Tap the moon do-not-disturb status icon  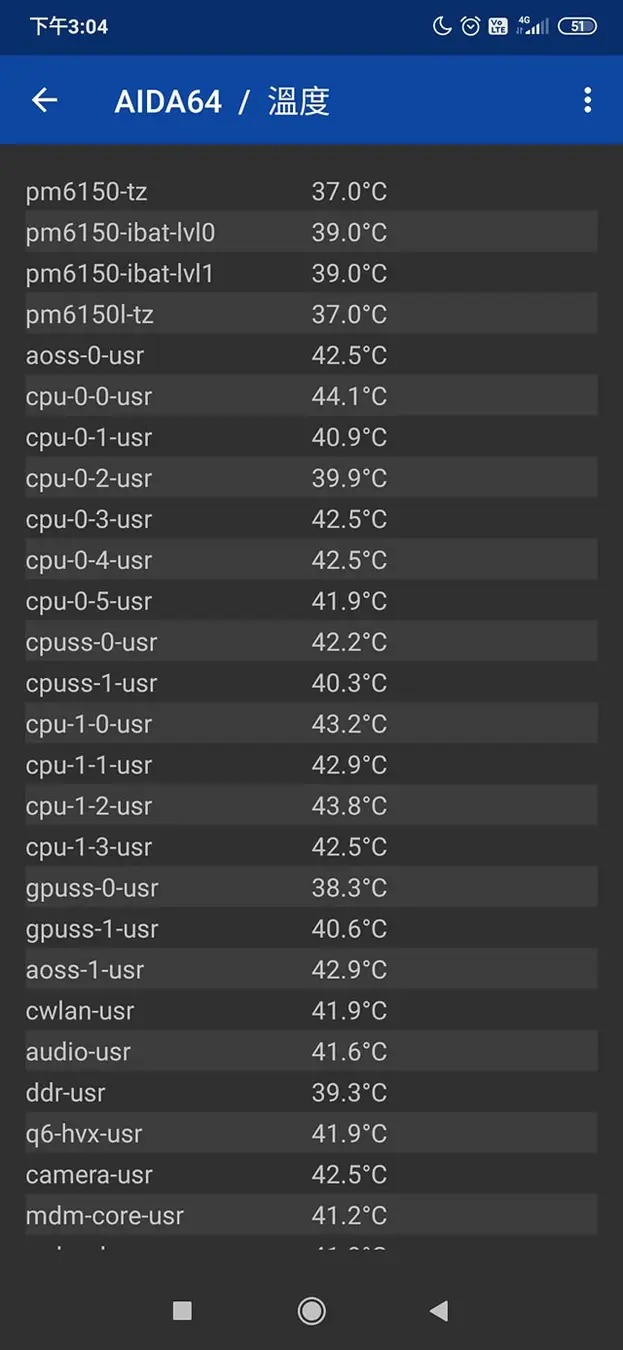442,27
